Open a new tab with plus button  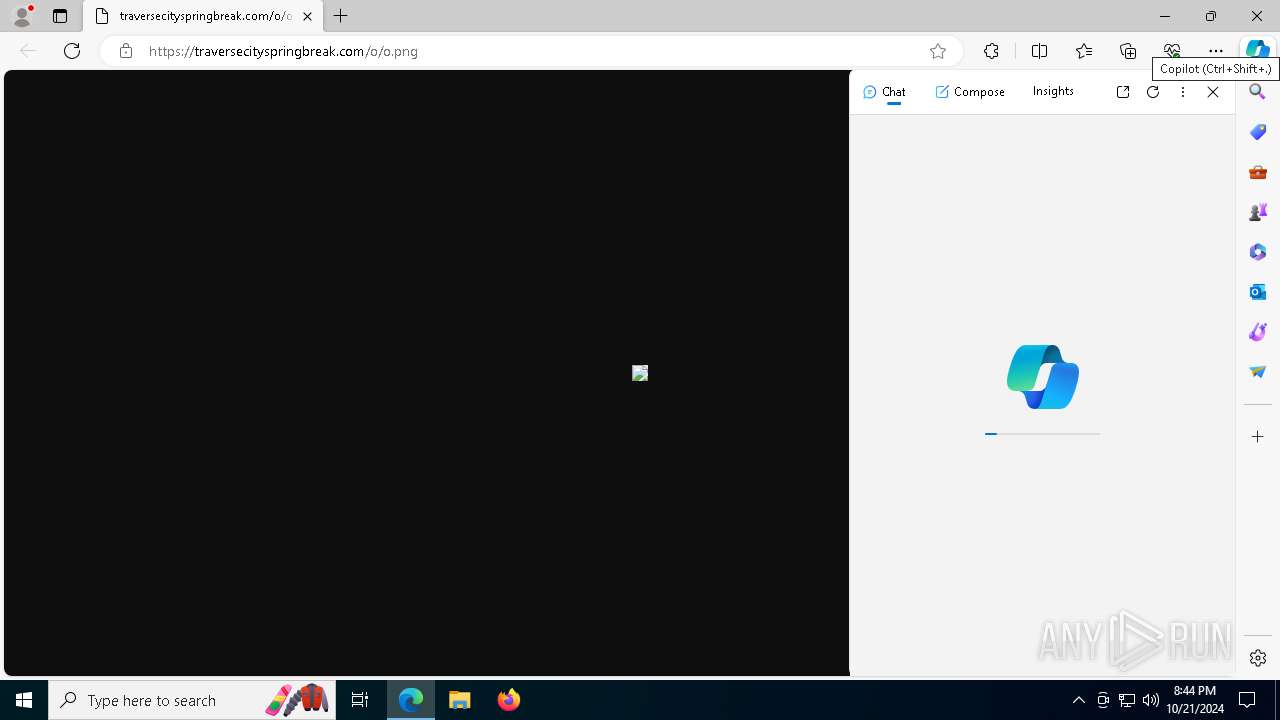click(x=341, y=16)
